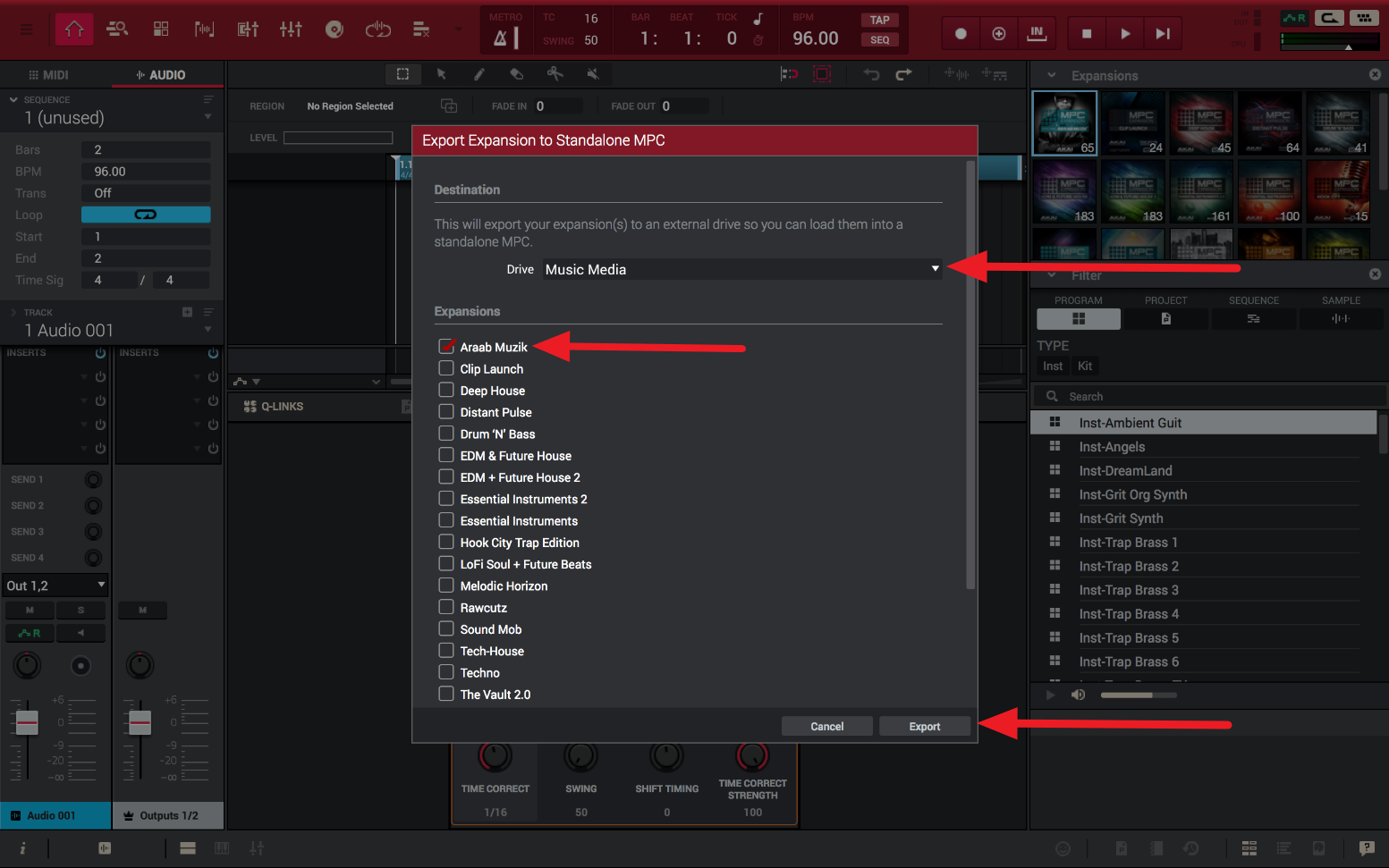Start playback with the play button
Viewport: 1389px width, 868px height.
[1125, 34]
